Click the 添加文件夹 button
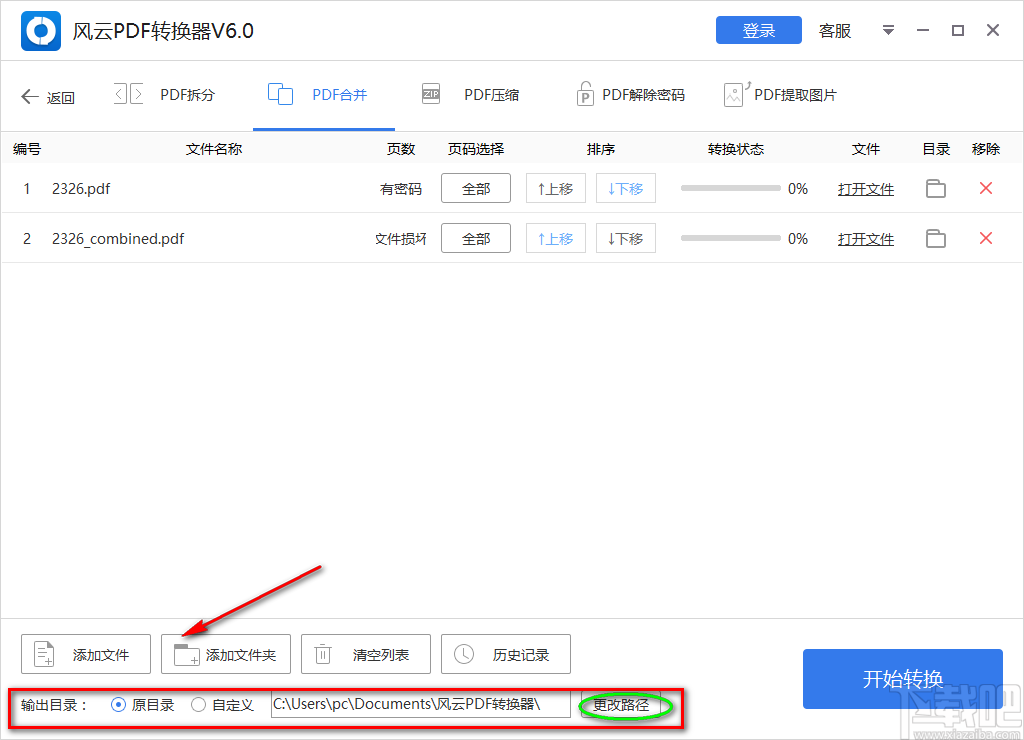This screenshot has width=1024, height=740. click(225, 654)
